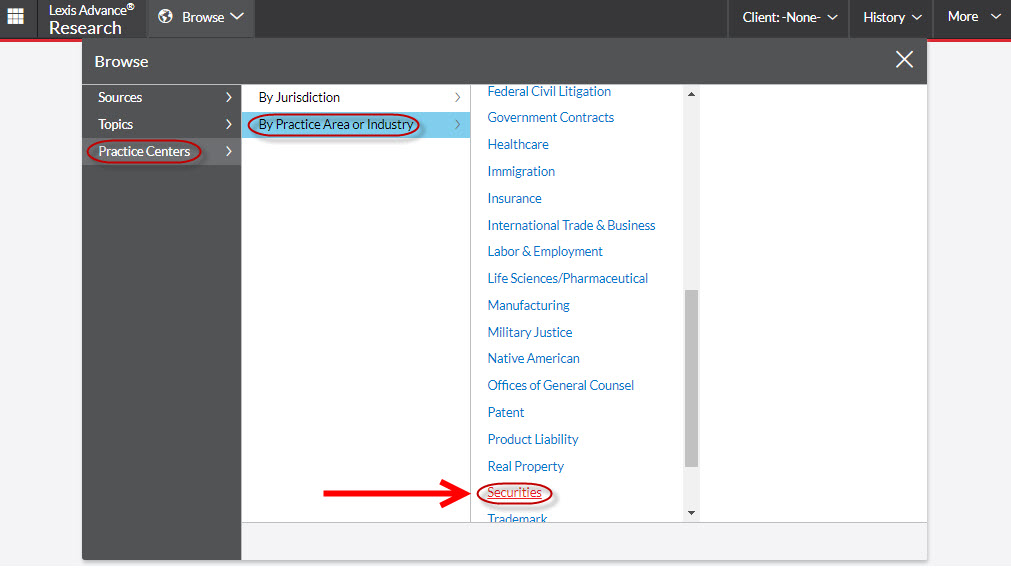Open the Product Liability link

533,440
